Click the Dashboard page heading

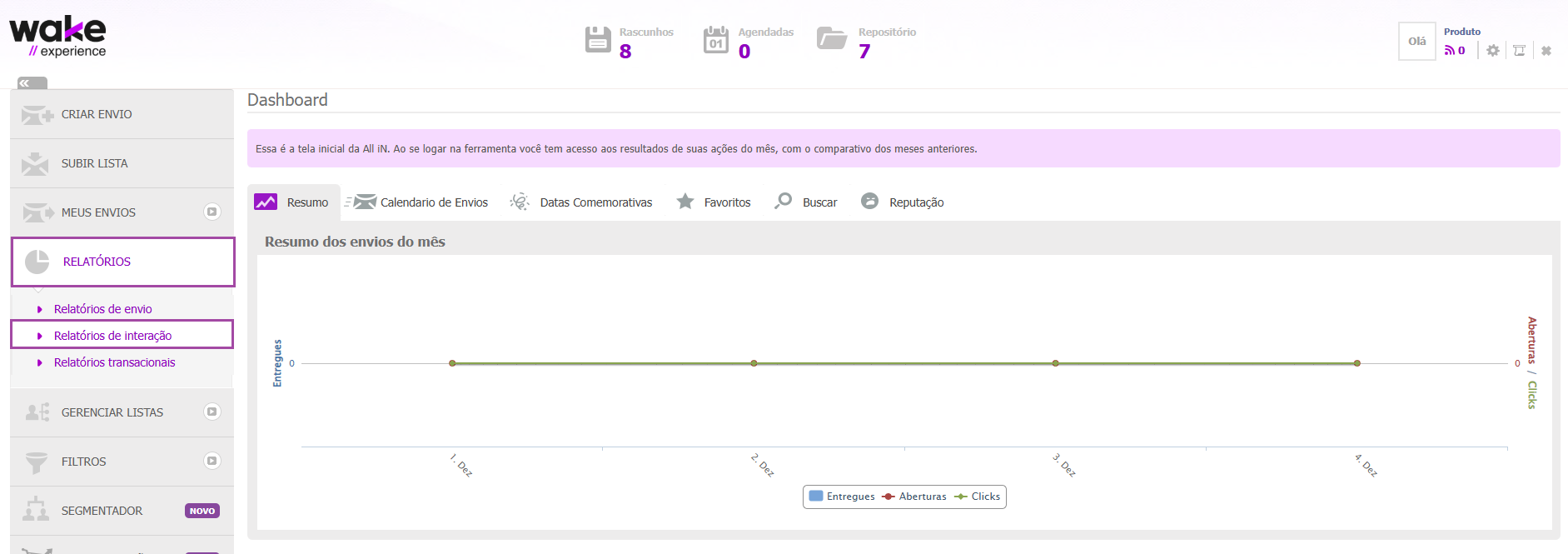(x=287, y=100)
